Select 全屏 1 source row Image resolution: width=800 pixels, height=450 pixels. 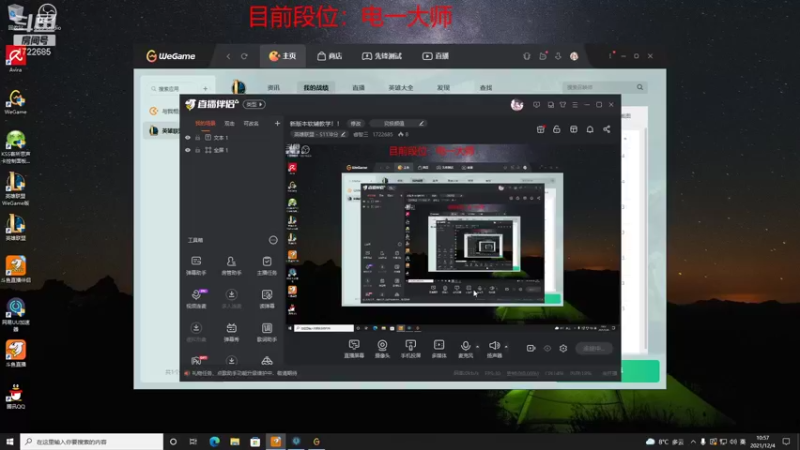pyautogui.click(x=231, y=150)
